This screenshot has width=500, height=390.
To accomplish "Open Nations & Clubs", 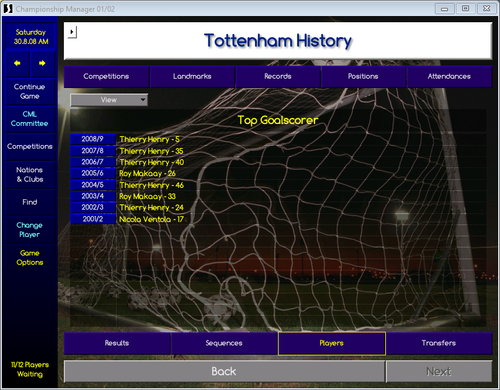I will (x=30, y=174).
